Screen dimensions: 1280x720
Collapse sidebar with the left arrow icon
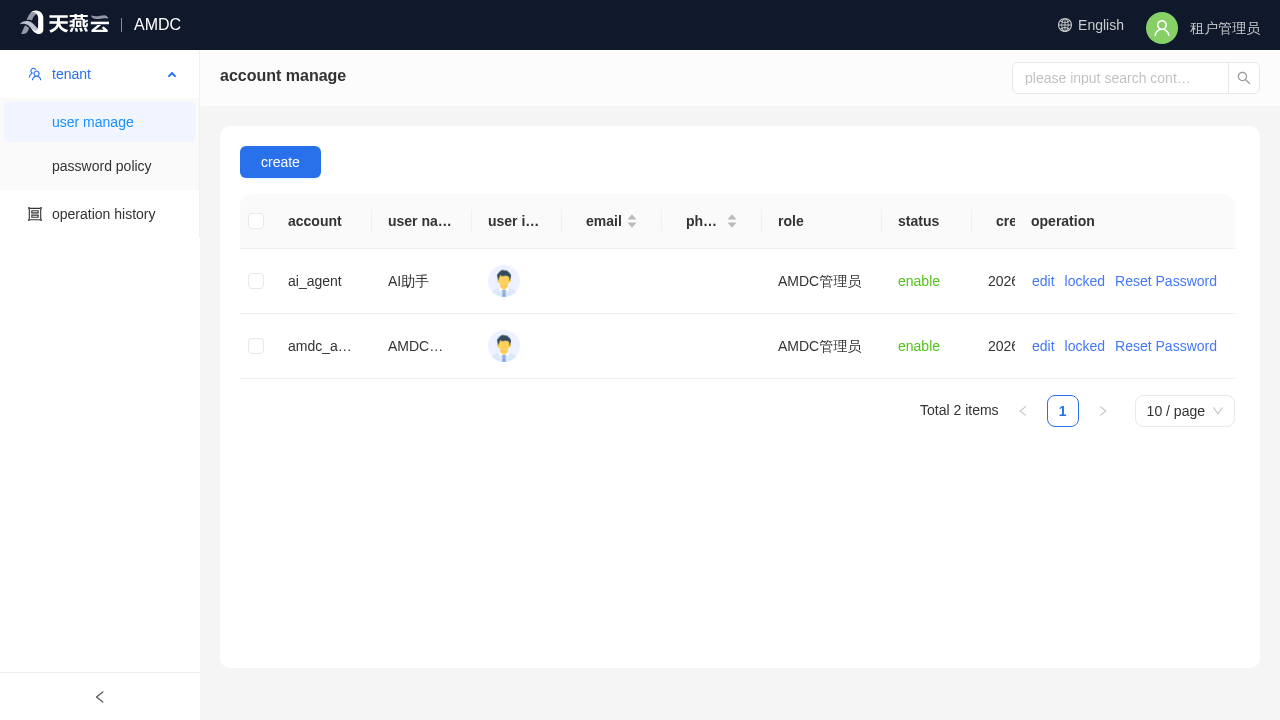[100, 697]
